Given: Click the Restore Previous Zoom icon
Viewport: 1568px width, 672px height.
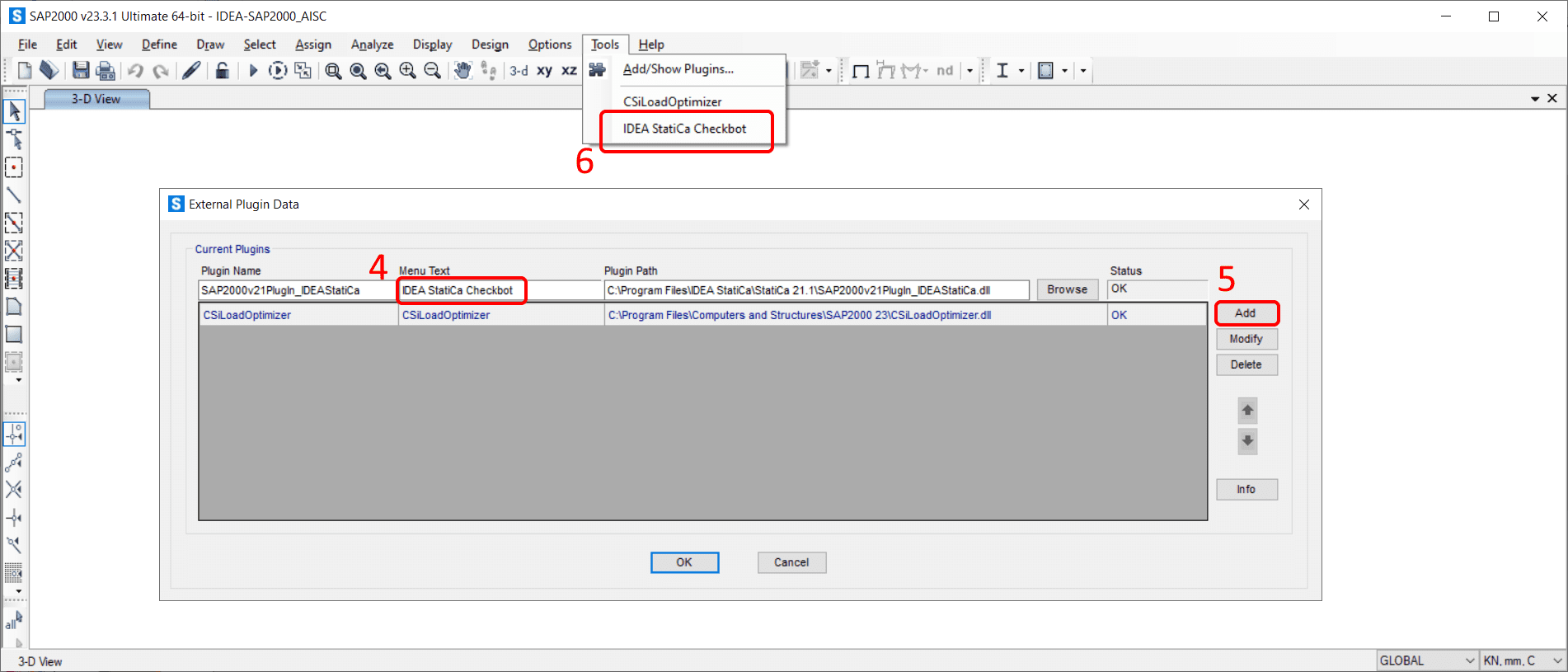Looking at the screenshot, I should (383, 71).
